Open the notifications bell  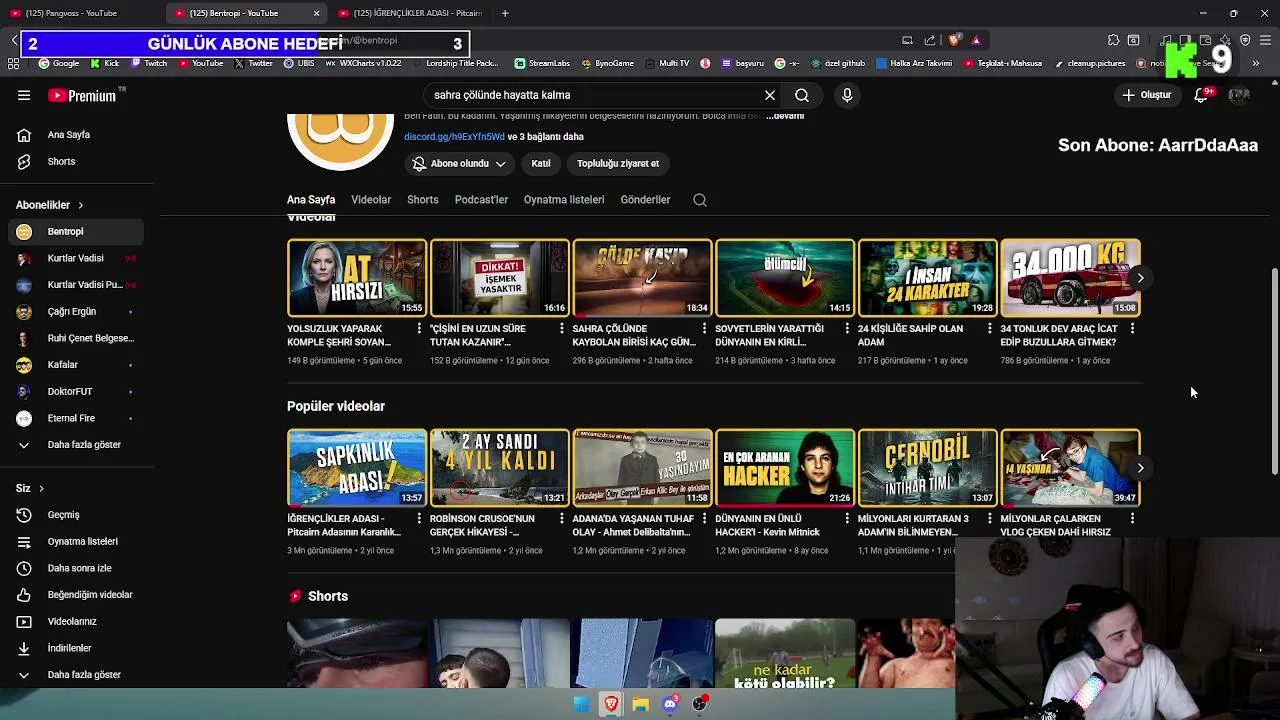point(1201,95)
